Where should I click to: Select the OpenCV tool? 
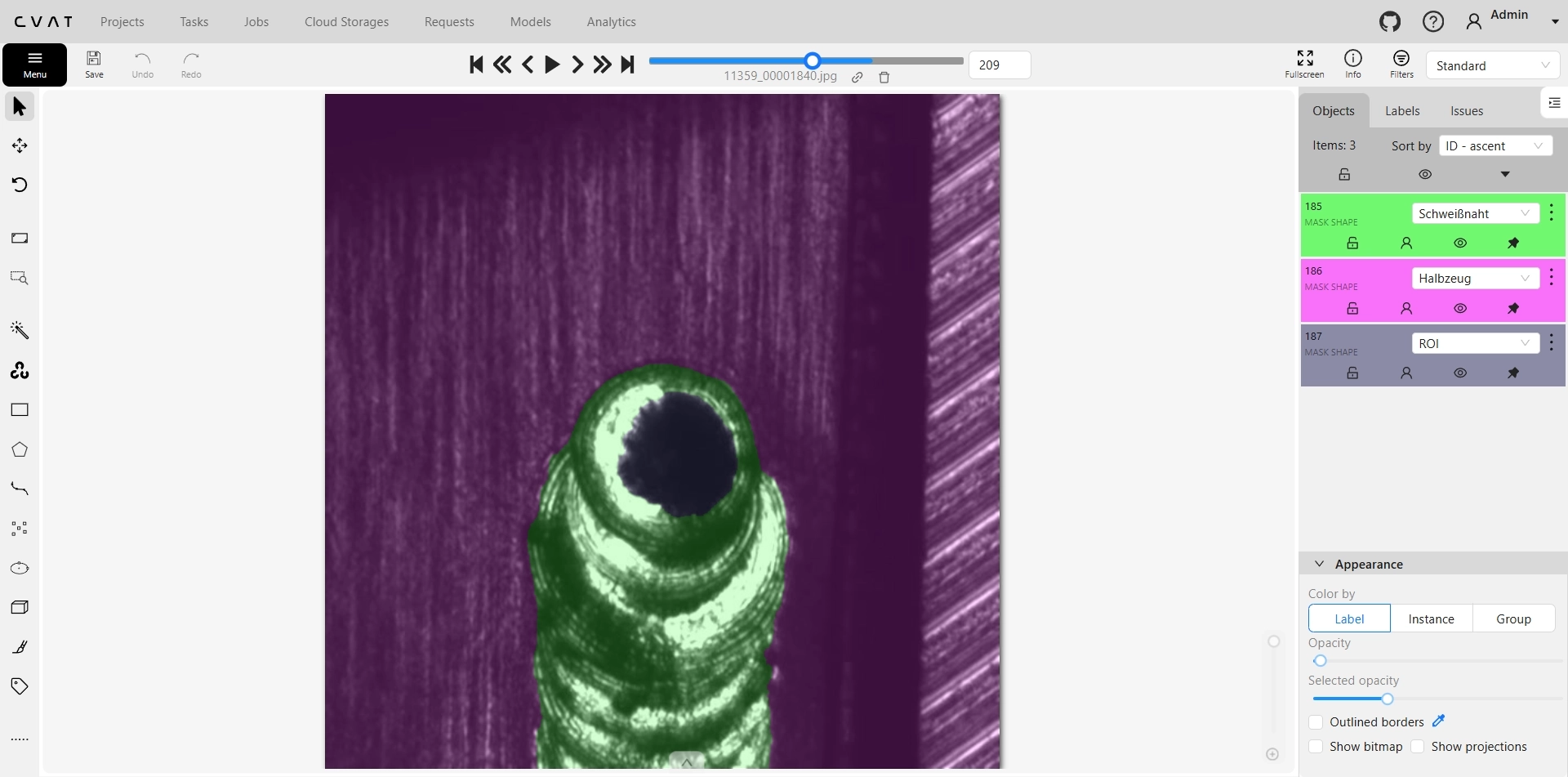click(19, 370)
